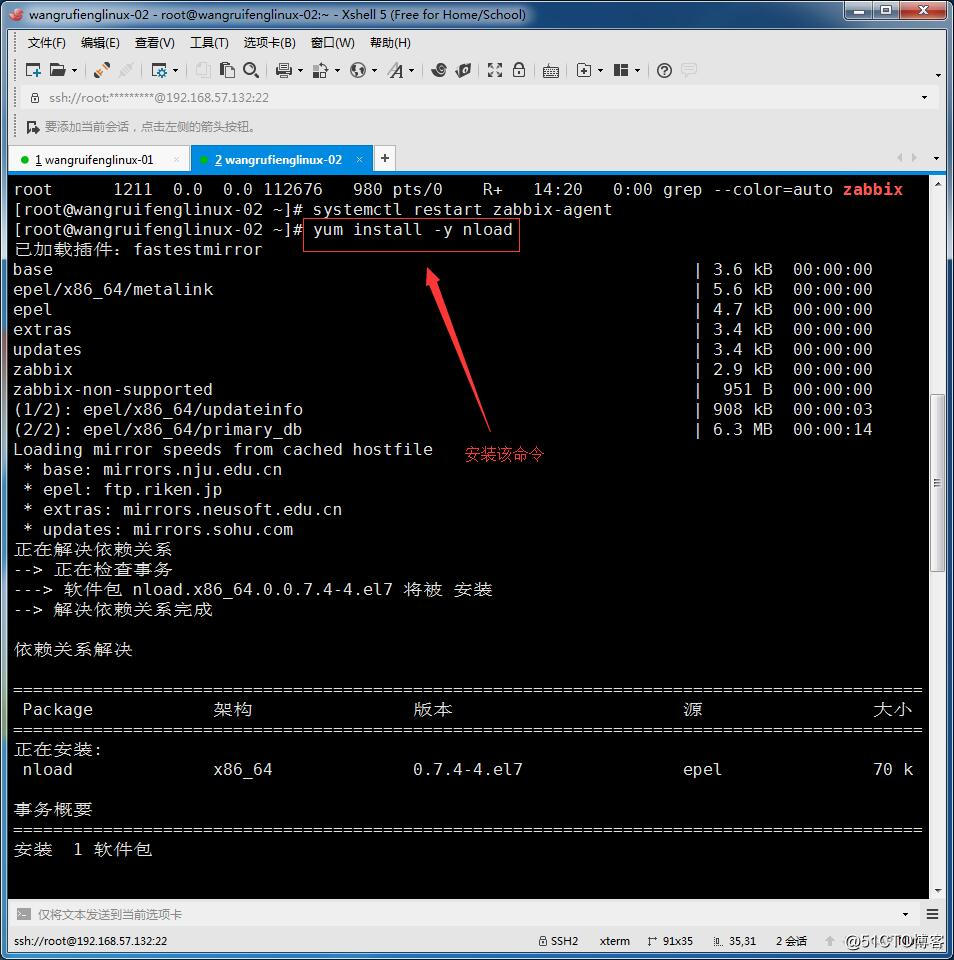The height and width of the screenshot is (960, 954).
Task: Click the plus button to add tab
Action: point(385,158)
